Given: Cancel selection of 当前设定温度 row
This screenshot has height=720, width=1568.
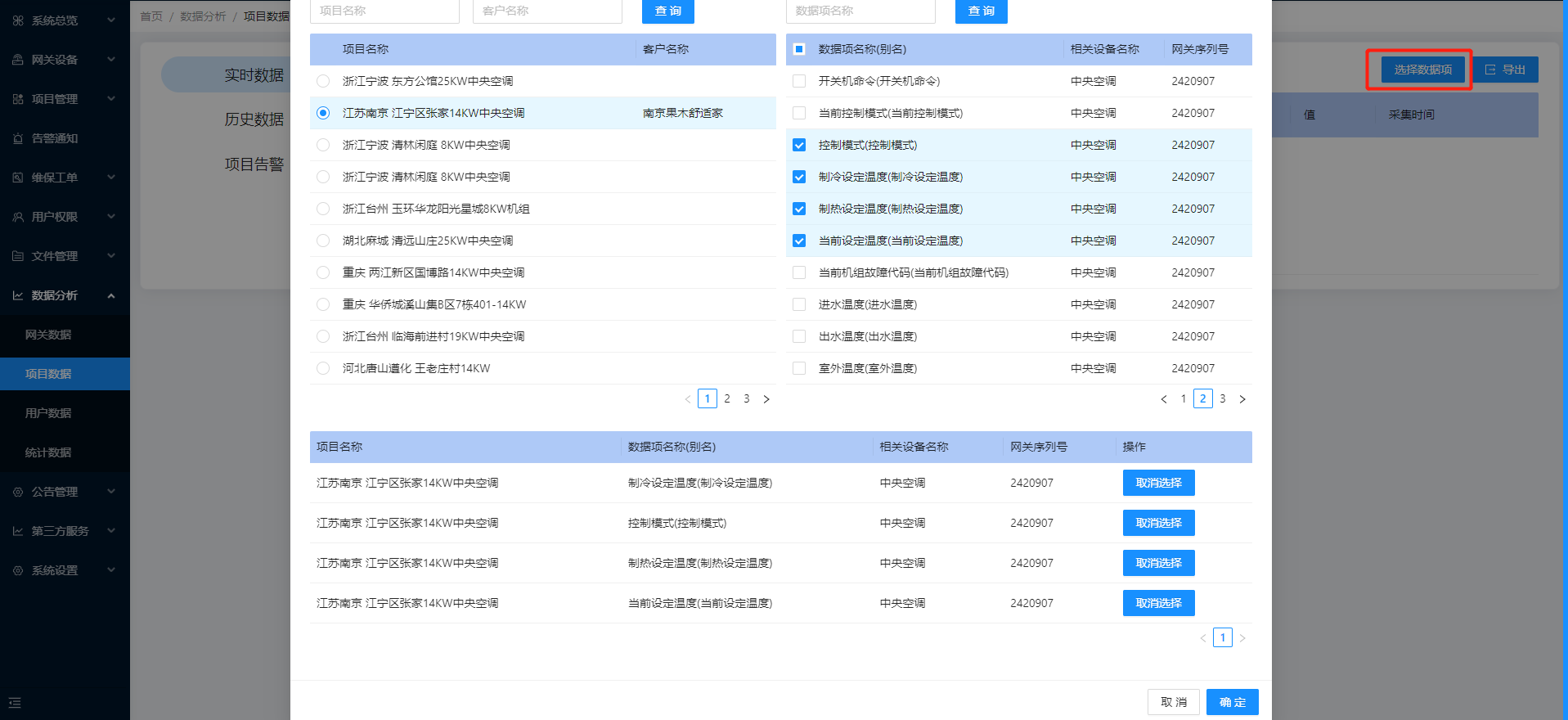Looking at the screenshot, I should [x=1158, y=603].
